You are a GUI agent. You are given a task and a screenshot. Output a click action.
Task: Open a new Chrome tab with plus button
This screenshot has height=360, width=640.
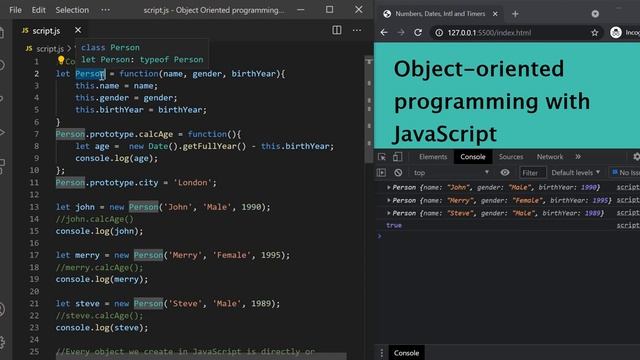(x=515, y=14)
